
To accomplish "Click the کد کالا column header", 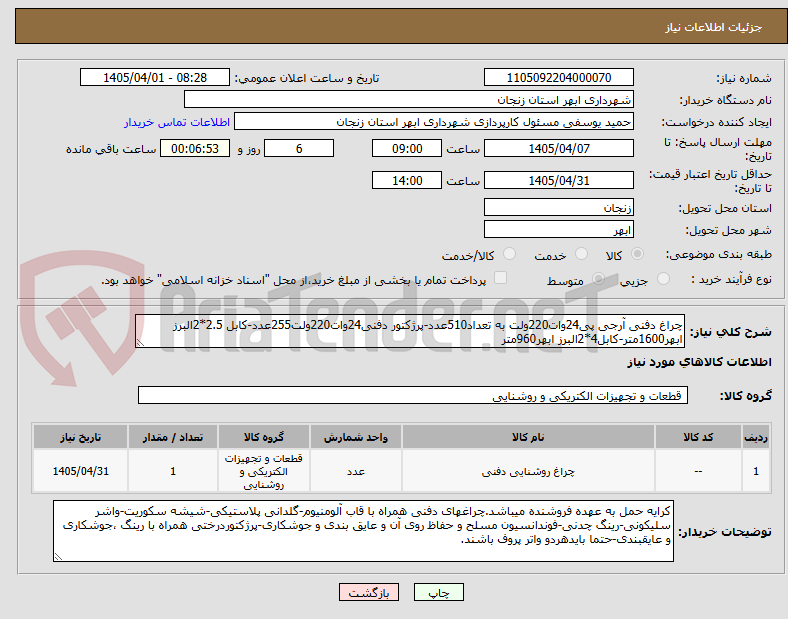I will click(x=698, y=437).
